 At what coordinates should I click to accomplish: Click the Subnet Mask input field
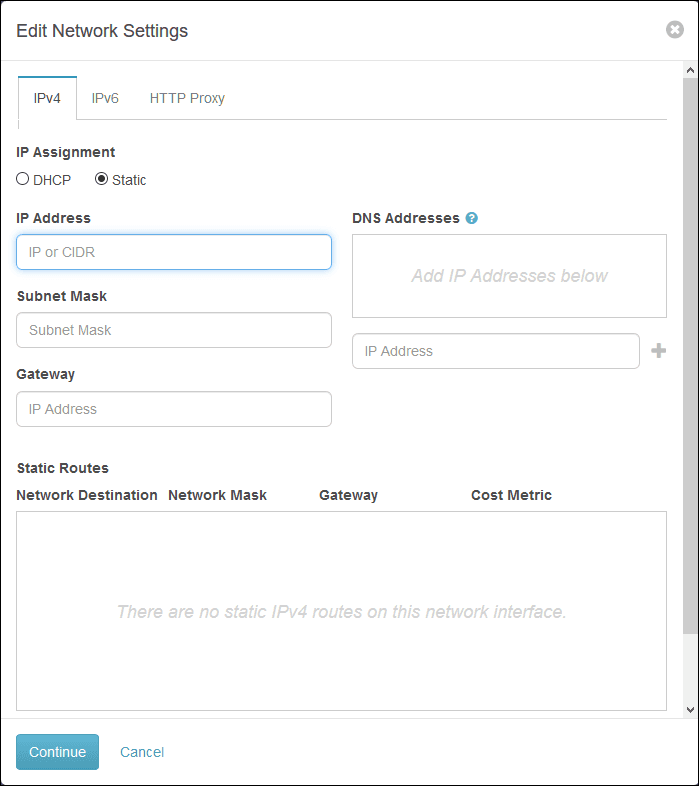click(x=174, y=330)
